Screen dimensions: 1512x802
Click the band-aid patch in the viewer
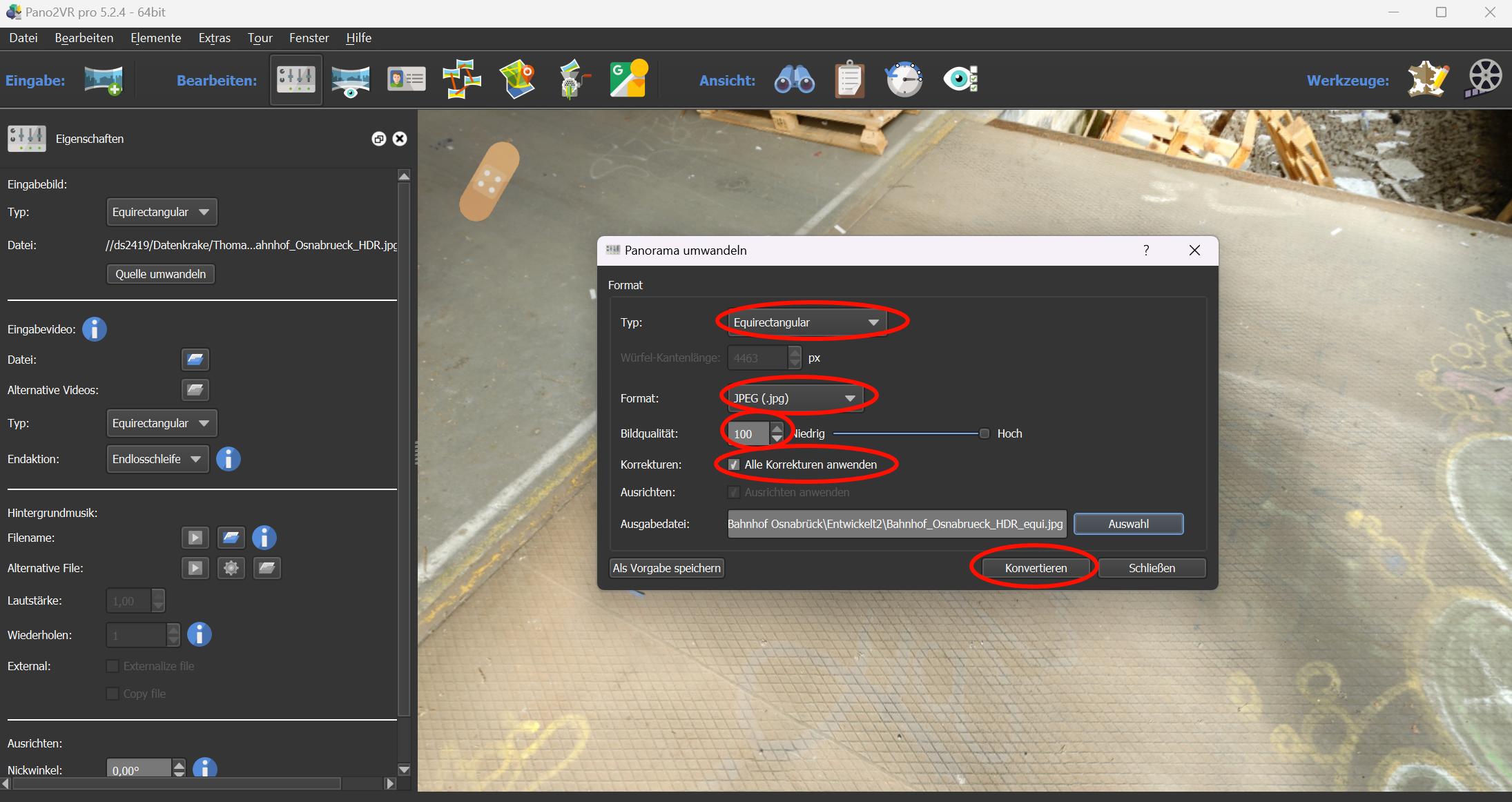[490, 182]
